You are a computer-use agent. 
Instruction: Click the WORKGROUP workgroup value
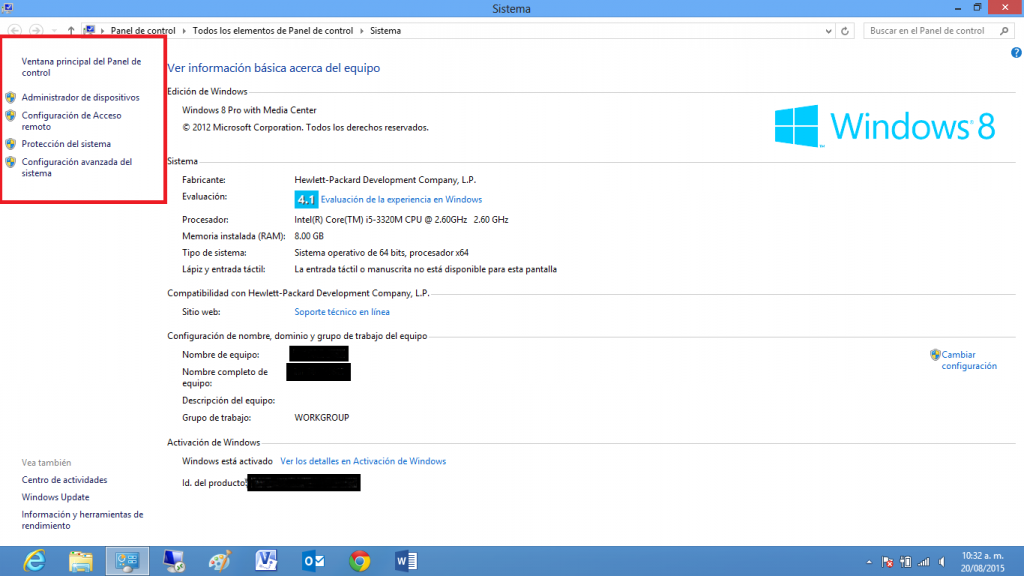[x=322, y=418]
